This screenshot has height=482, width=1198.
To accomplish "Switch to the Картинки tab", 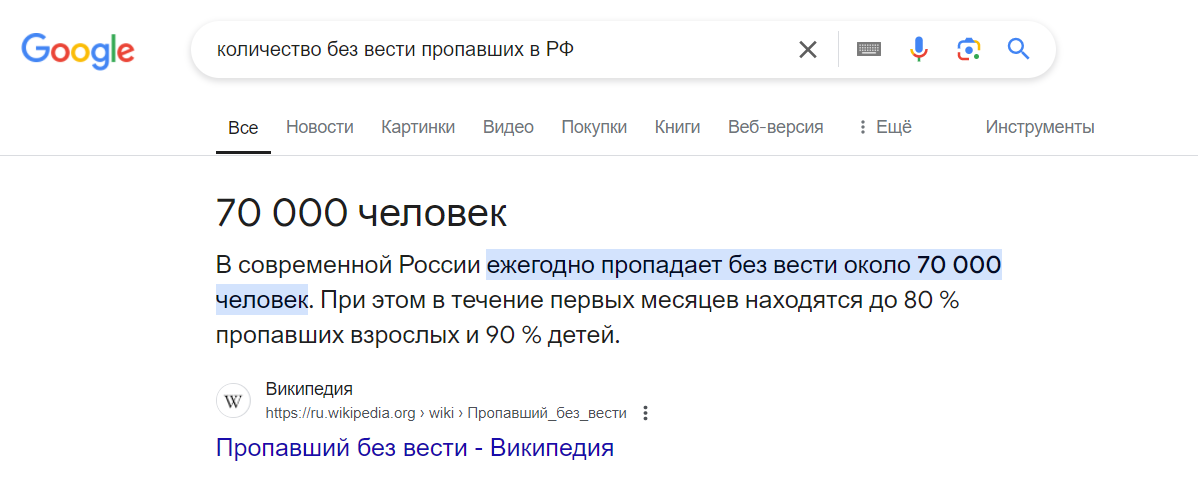I will point(418,127).
